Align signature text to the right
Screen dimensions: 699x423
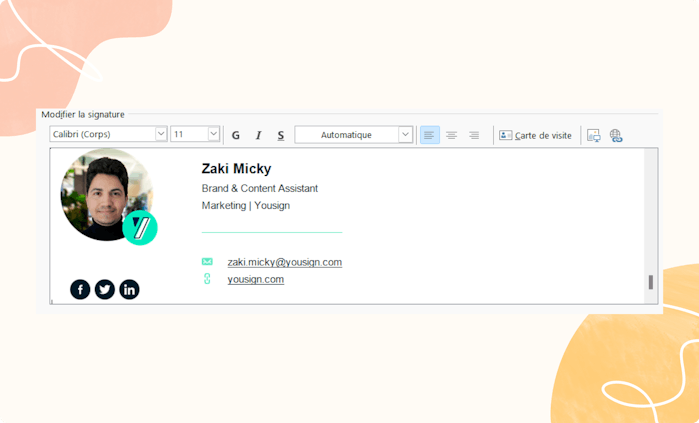[474, 135]
